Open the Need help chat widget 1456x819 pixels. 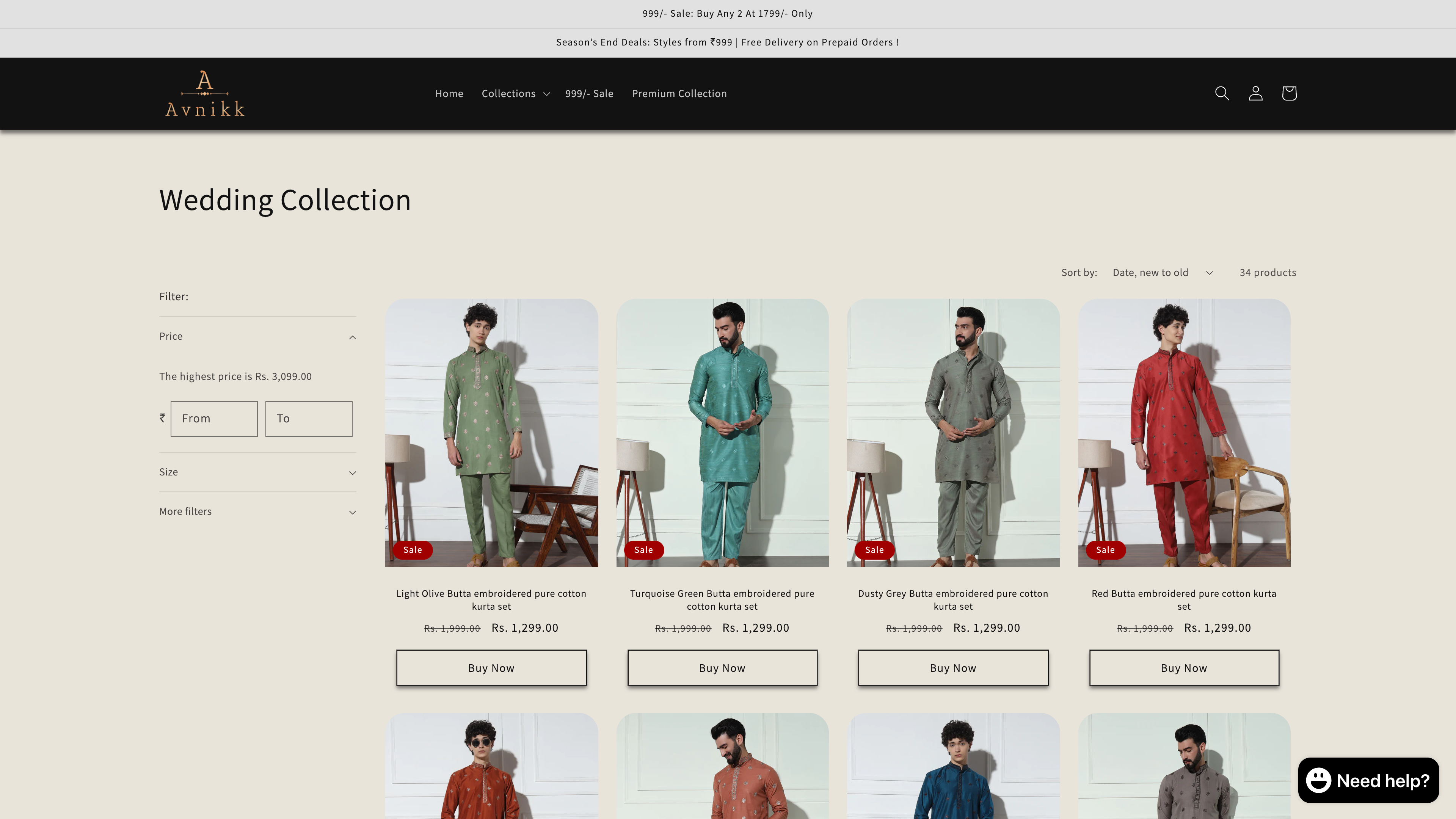coord(1368,780)
